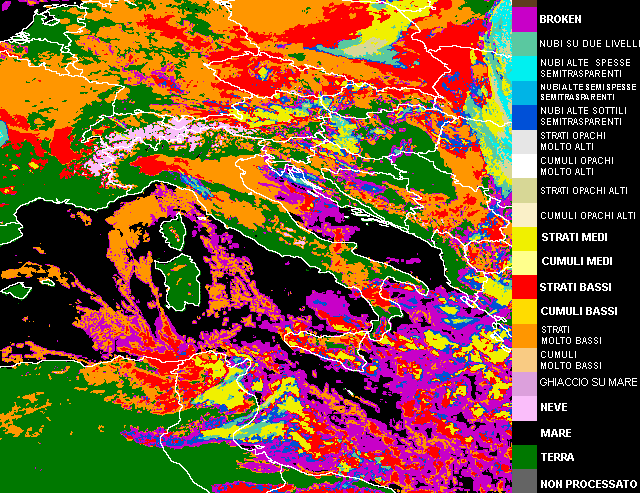Click the brown swatch above BROKEN
This screenshot has width=640, height=493.
[524, 4]
